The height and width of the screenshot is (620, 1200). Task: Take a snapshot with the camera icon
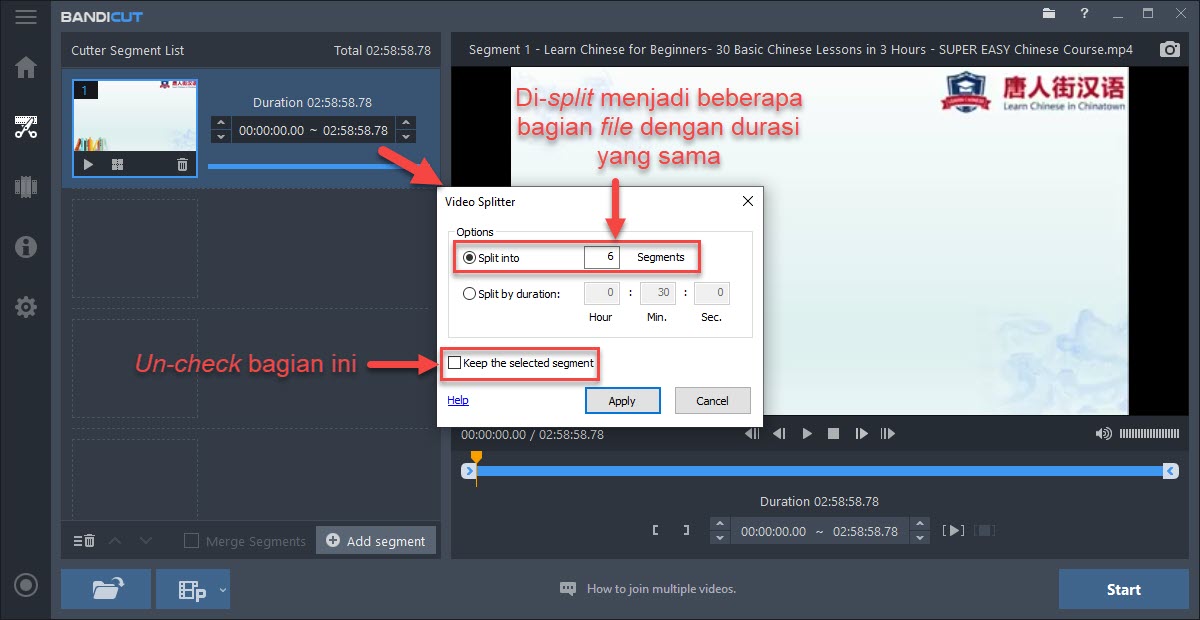point(1169,50)
